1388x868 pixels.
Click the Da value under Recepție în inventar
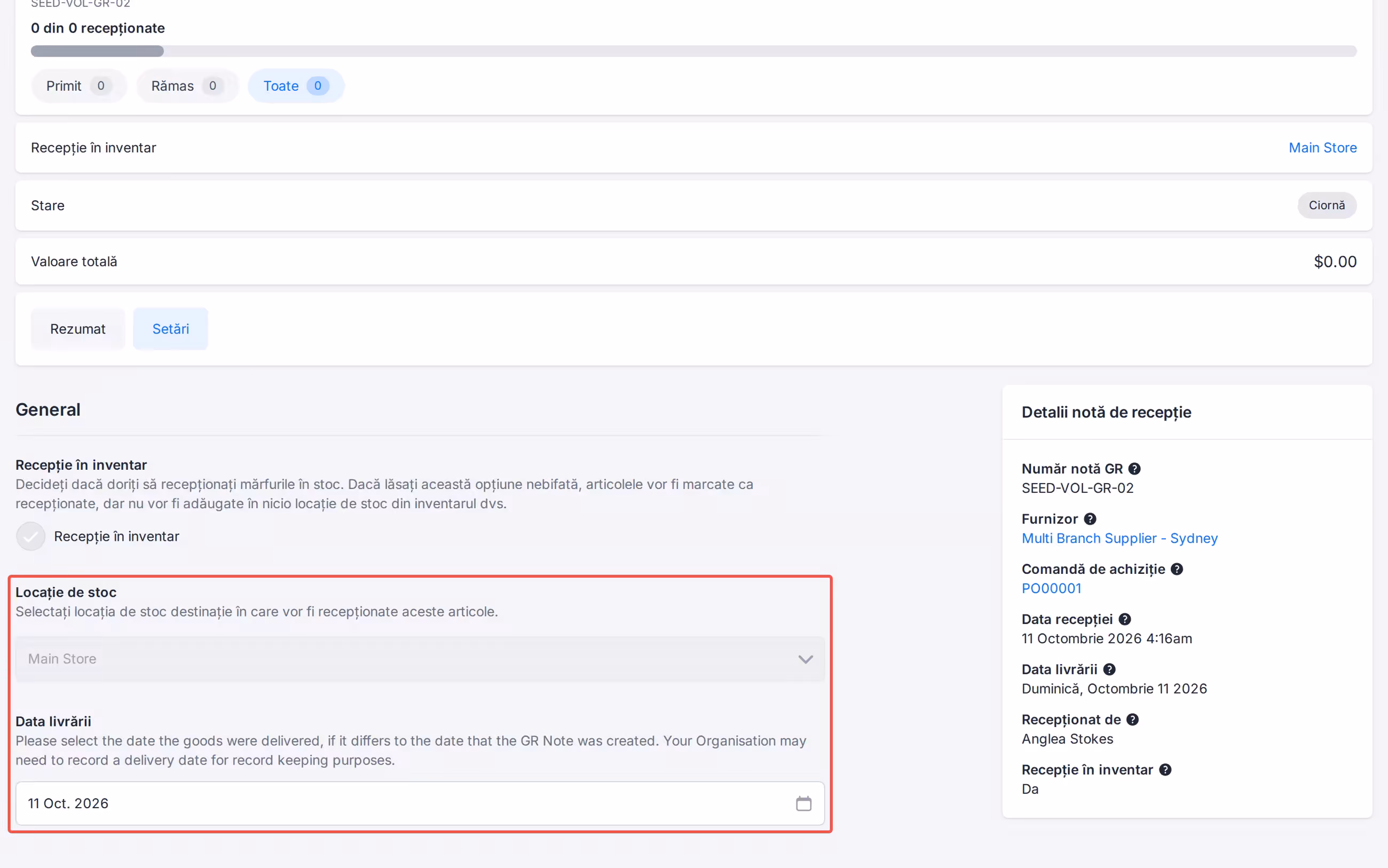pyautogui.click(x=1029, y=790)
